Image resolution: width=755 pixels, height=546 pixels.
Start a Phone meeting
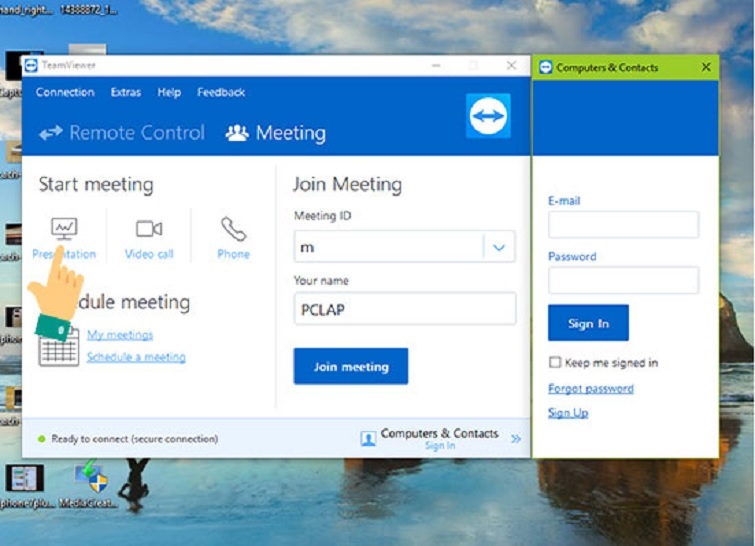pyautogui.click(x=234, y=239)
